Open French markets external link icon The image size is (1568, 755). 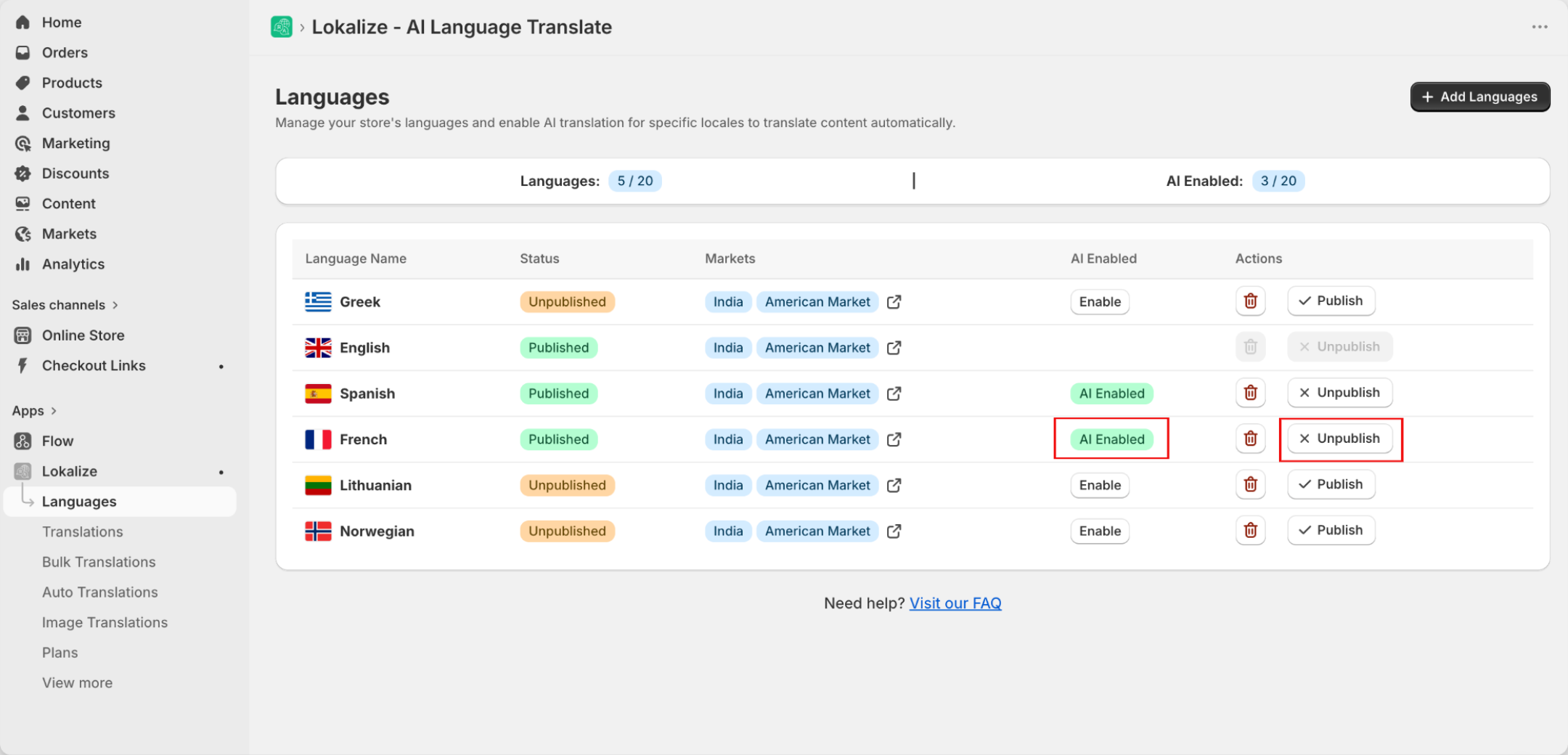tap(894, 439)
